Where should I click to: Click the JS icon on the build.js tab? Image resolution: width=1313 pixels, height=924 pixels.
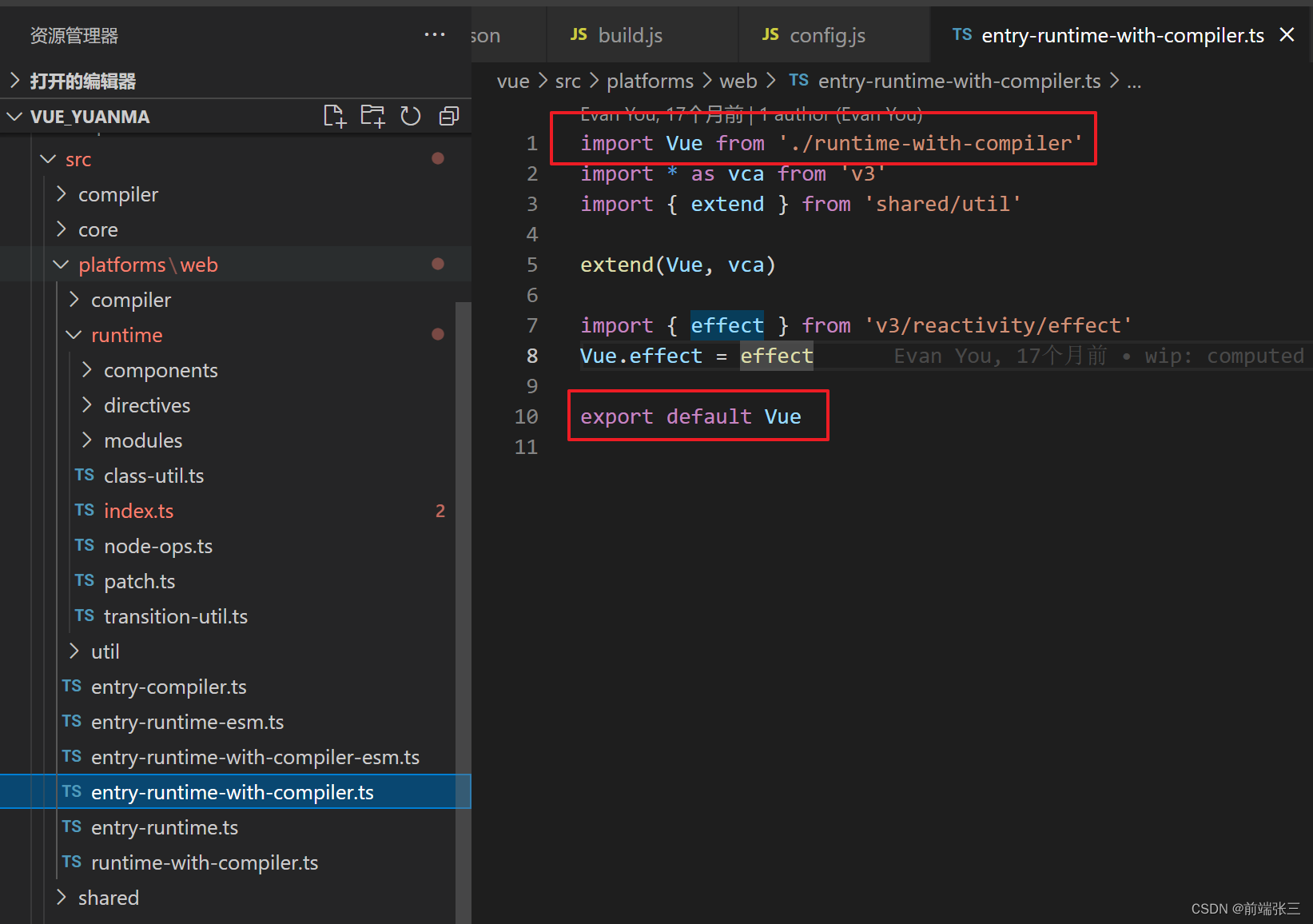[579, 34]
